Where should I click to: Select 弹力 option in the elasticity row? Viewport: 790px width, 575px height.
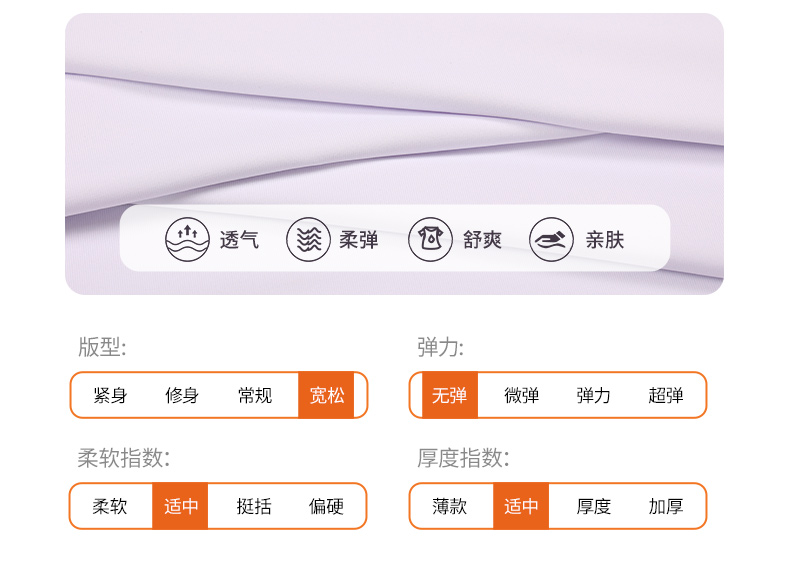click(594, 395)
